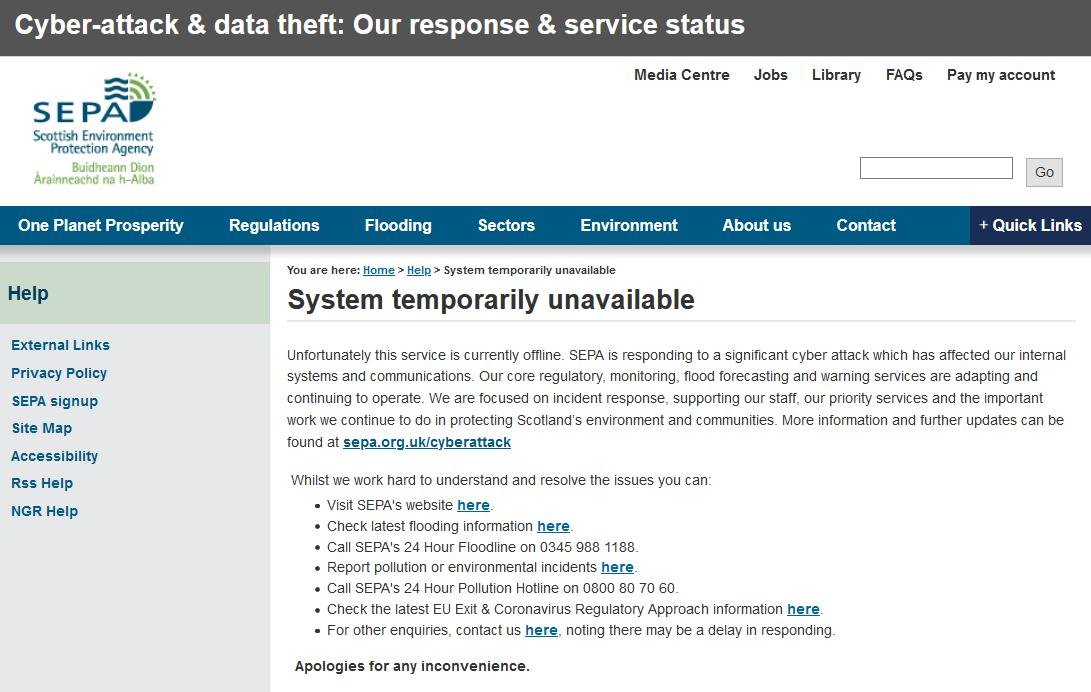This screenshot has width=1091, height=692.
Task: Open the Jobs page link
Action: (771, 75)
